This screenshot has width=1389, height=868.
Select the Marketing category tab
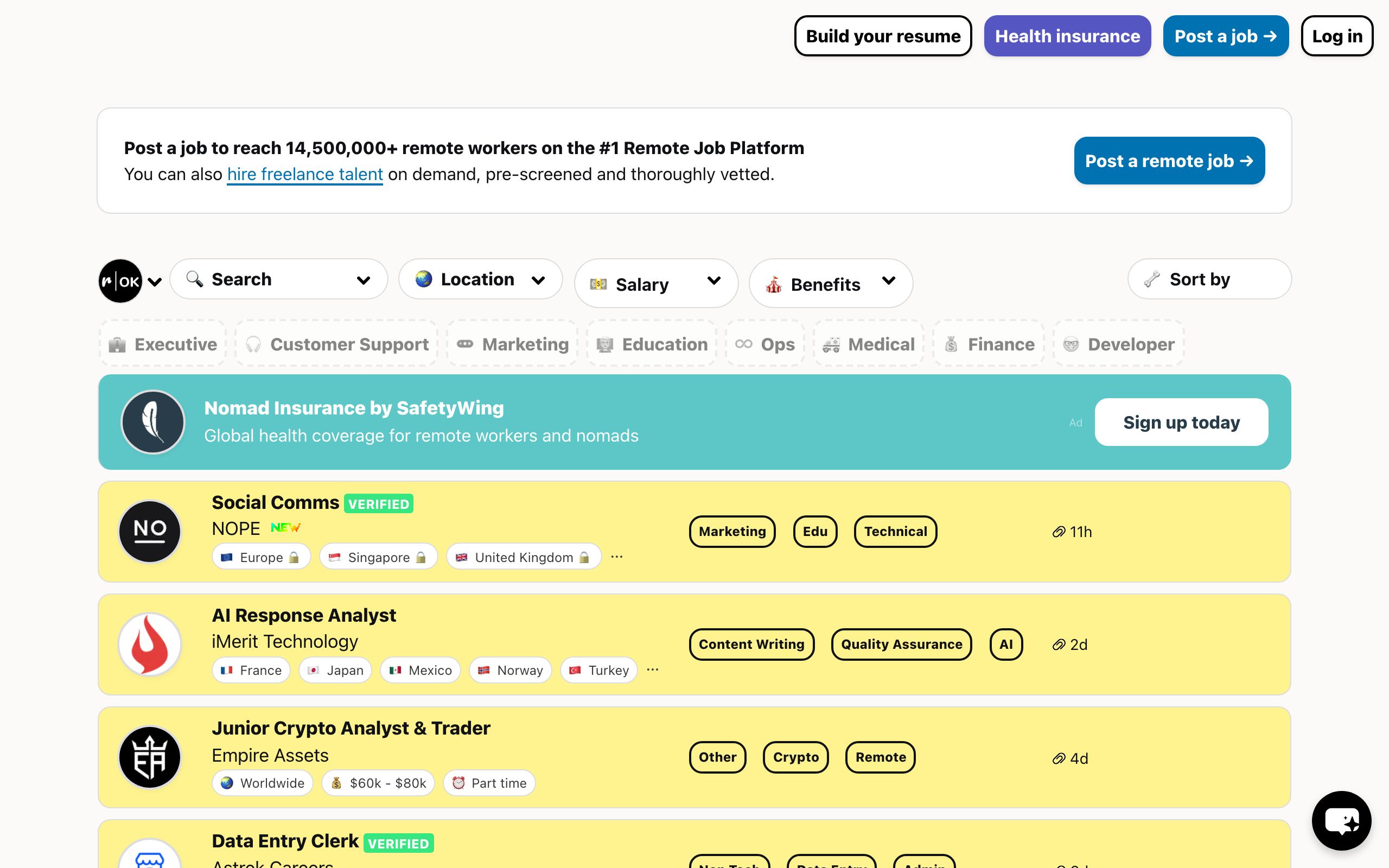click(x=513, y=344)
